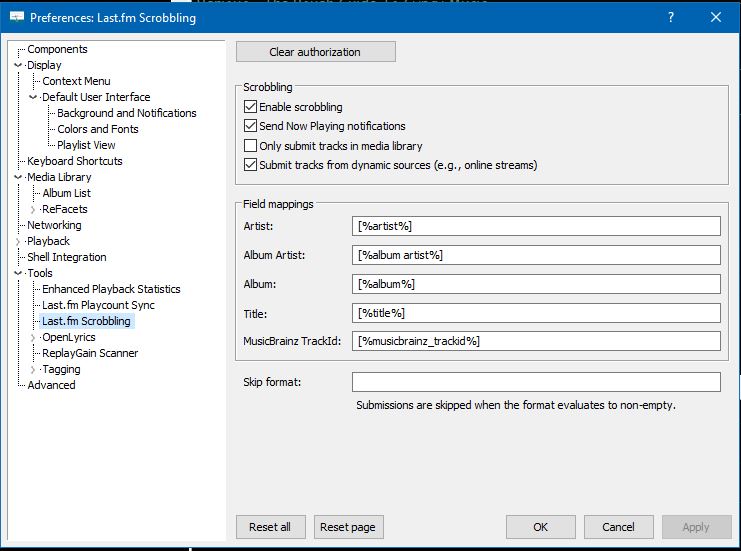
Task: Click the Preferences window title bar icon
Action: 17,17
